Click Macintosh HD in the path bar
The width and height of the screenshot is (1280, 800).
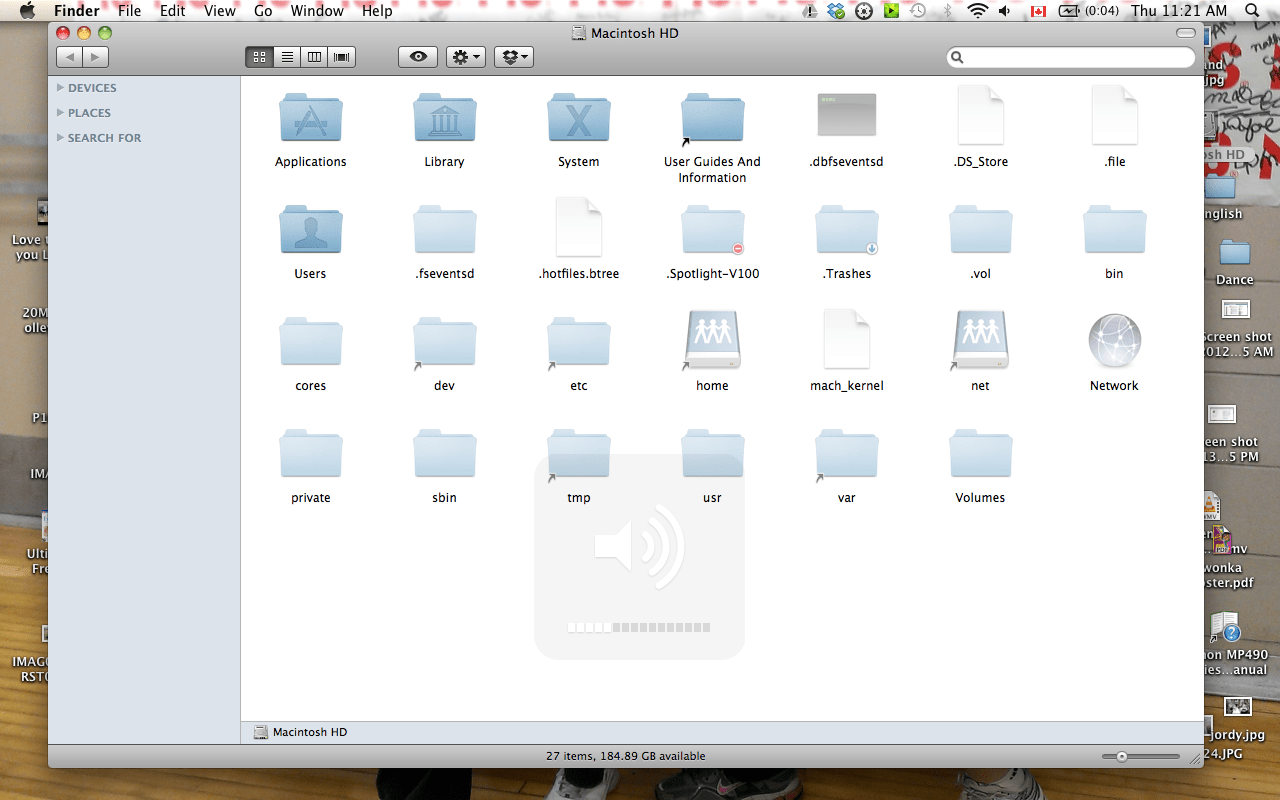pyautogui.click(x=300, y=731)
